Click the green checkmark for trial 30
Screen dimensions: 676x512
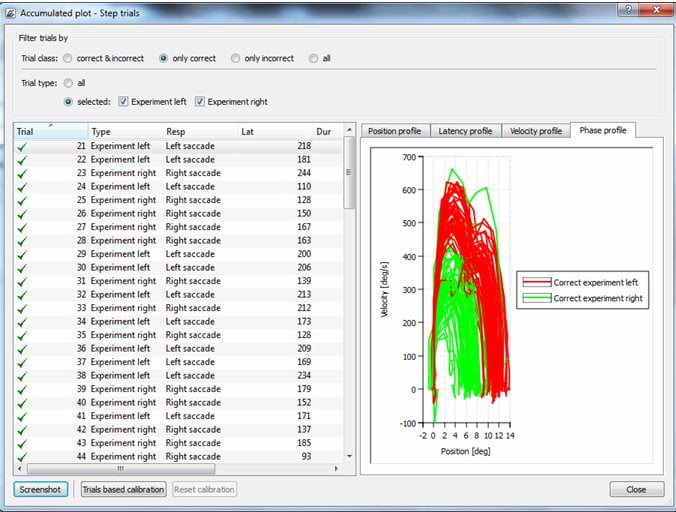22,268
